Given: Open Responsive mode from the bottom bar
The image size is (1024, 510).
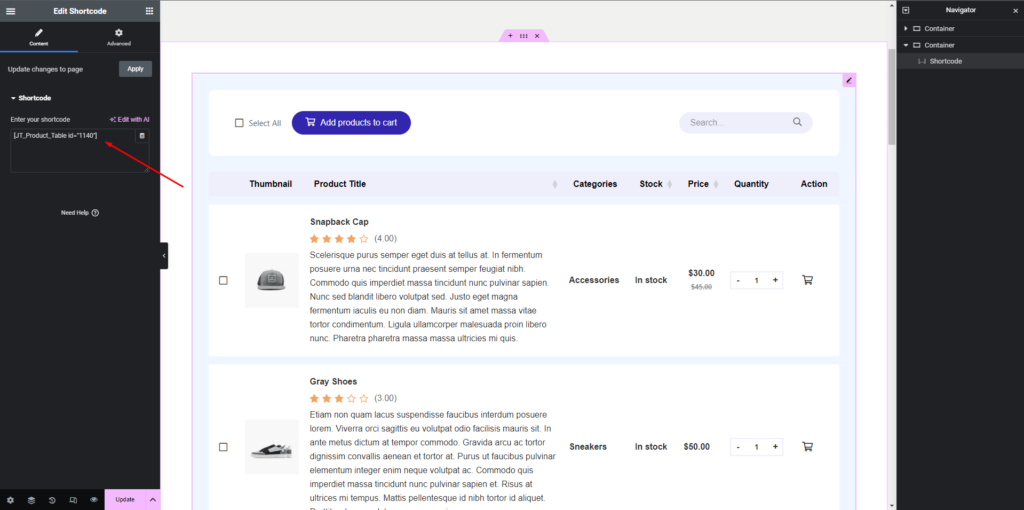Looking at the screenshot, I should (x=73, y=499).
